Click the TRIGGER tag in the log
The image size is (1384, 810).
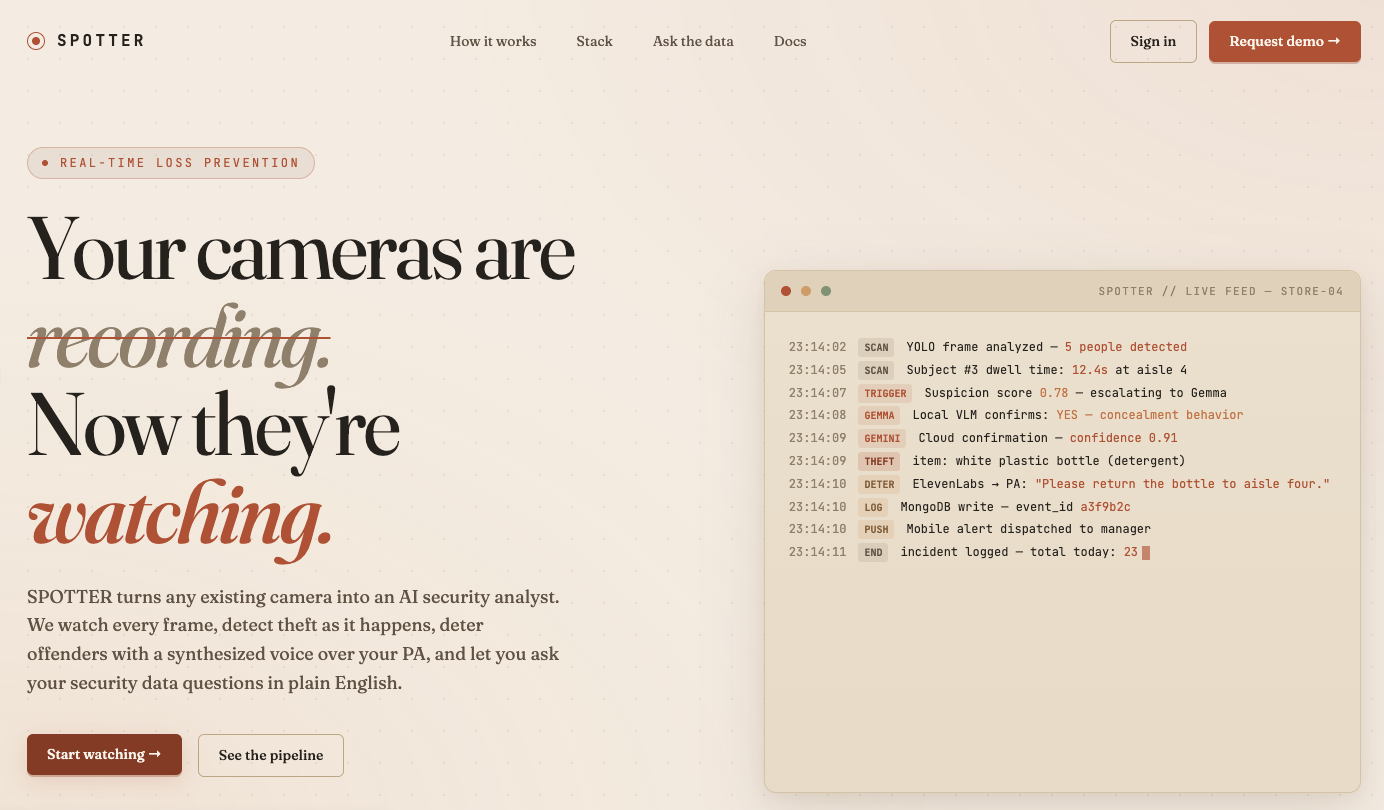click(885, 394)
